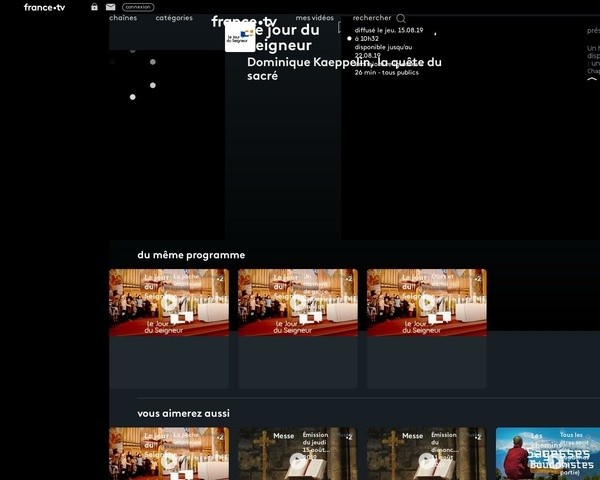Click the Le Jour du Seigneur program logo
The height and width of the screenshot is (480, 600).
click(239, 38)
